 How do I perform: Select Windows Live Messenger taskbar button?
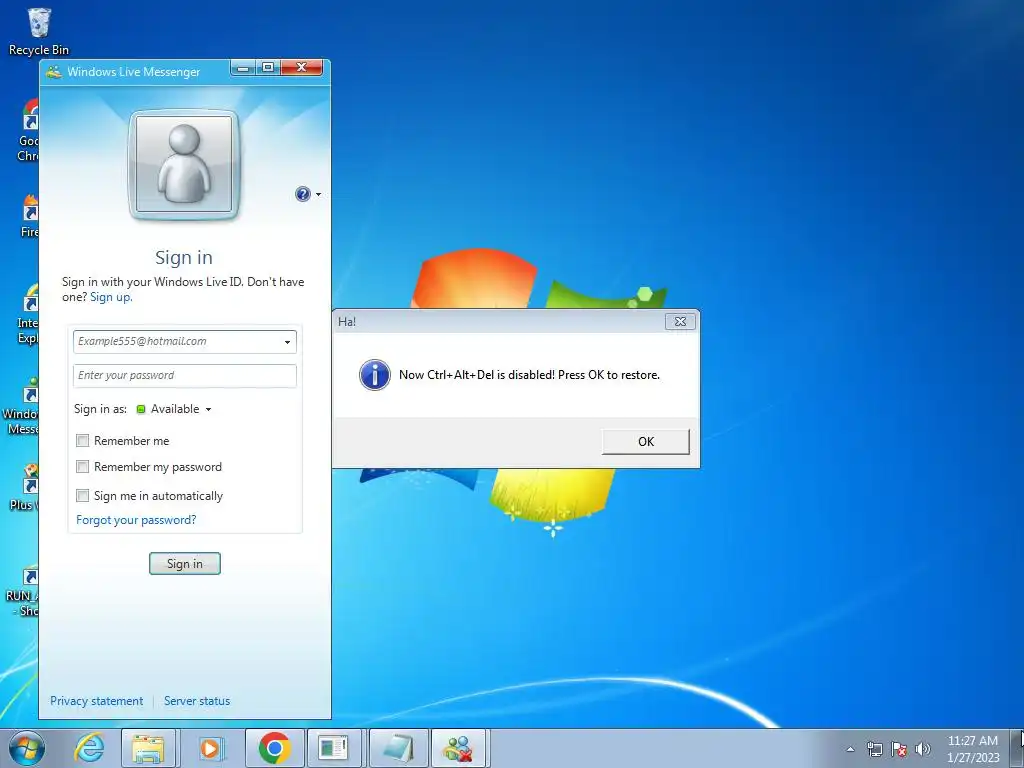(x=458, y=748)
